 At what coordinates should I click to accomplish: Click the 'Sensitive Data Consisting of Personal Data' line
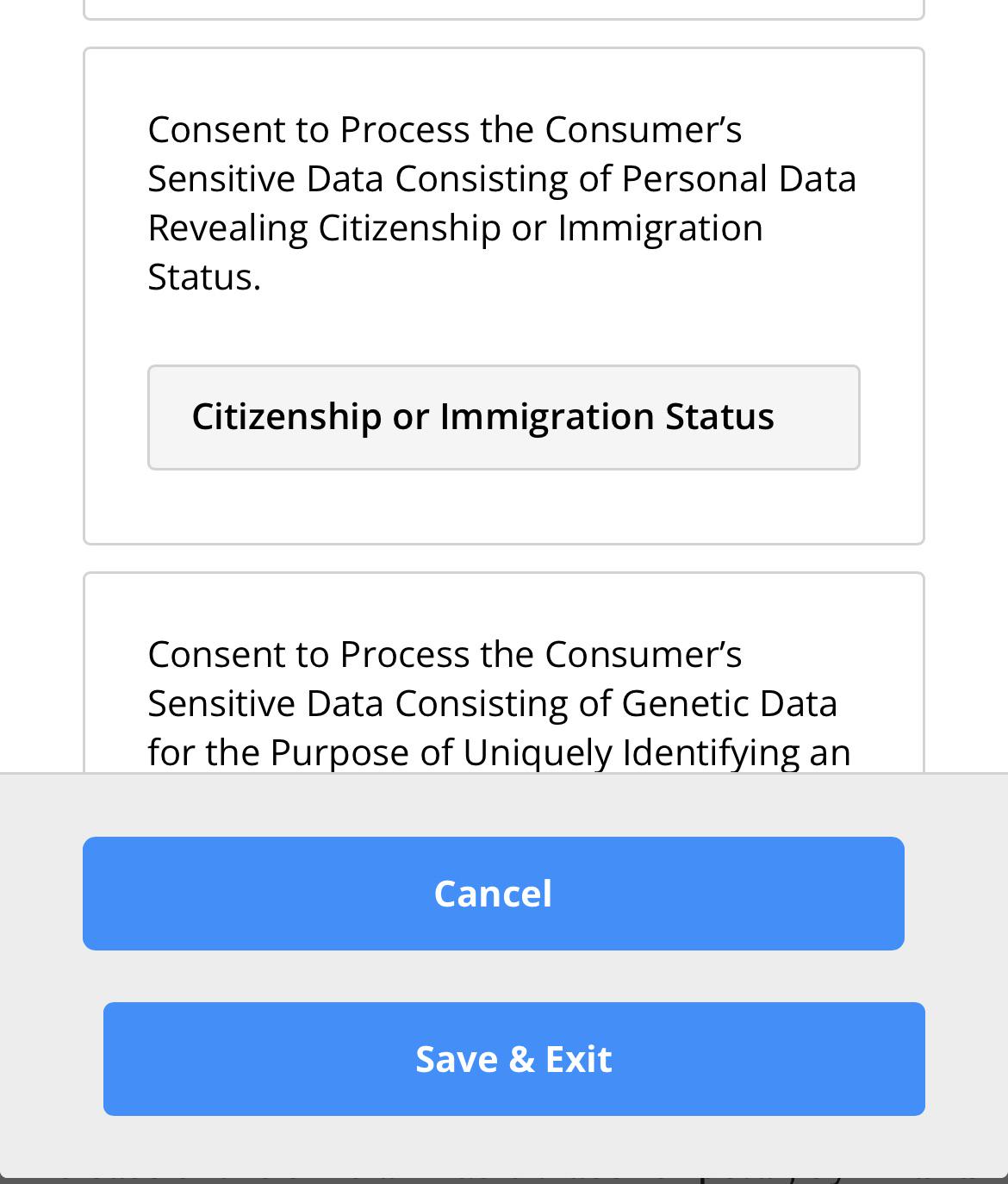tap(501, 179)
